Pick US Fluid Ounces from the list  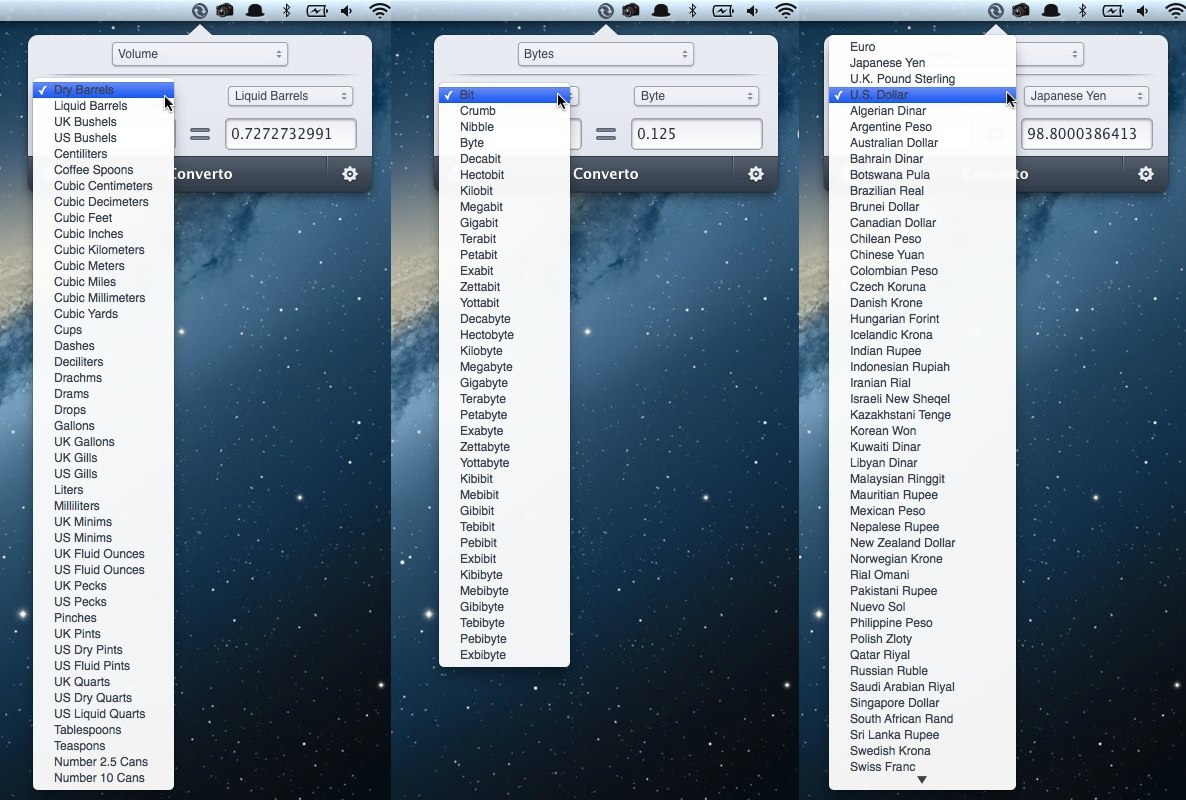pos(104,570)
